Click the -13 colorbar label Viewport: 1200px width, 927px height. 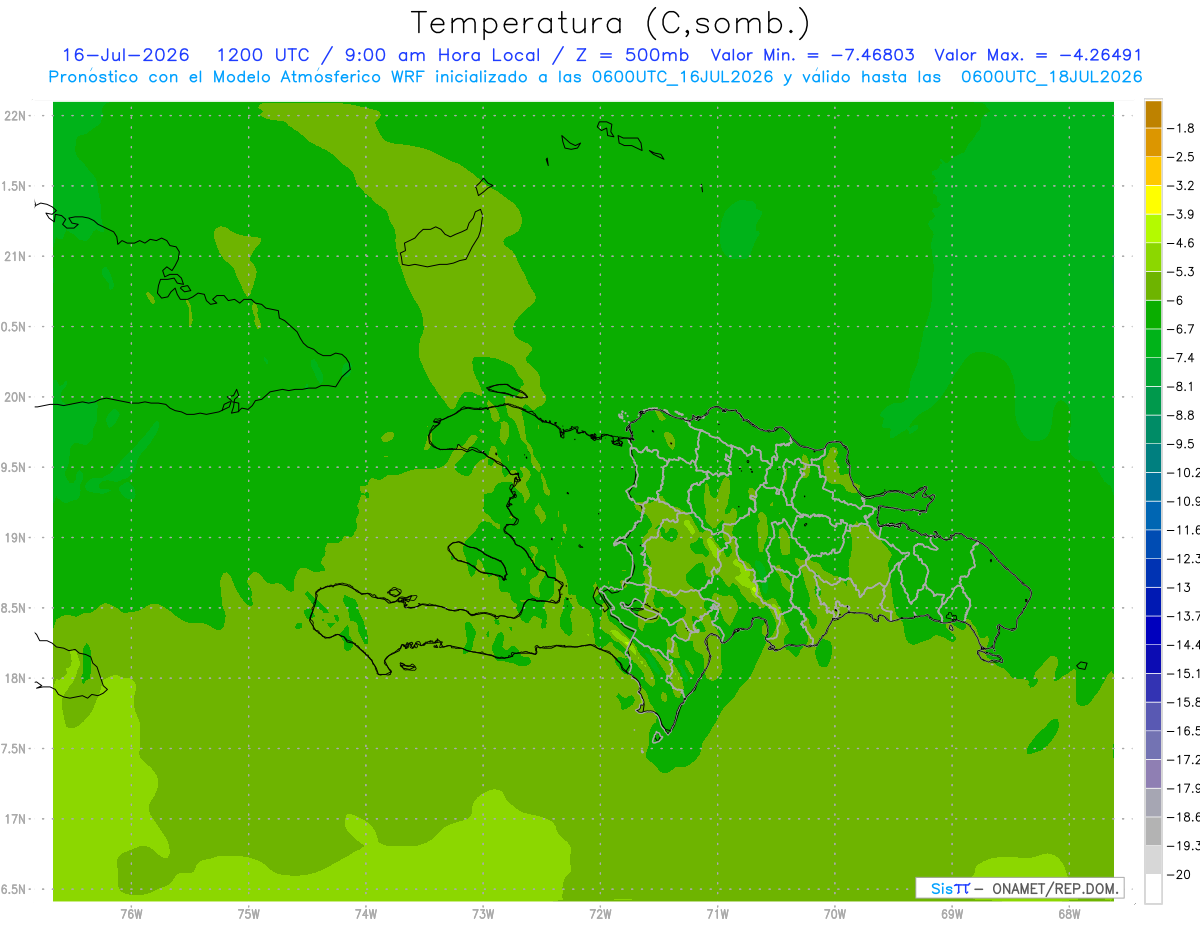pos(1179,587)
